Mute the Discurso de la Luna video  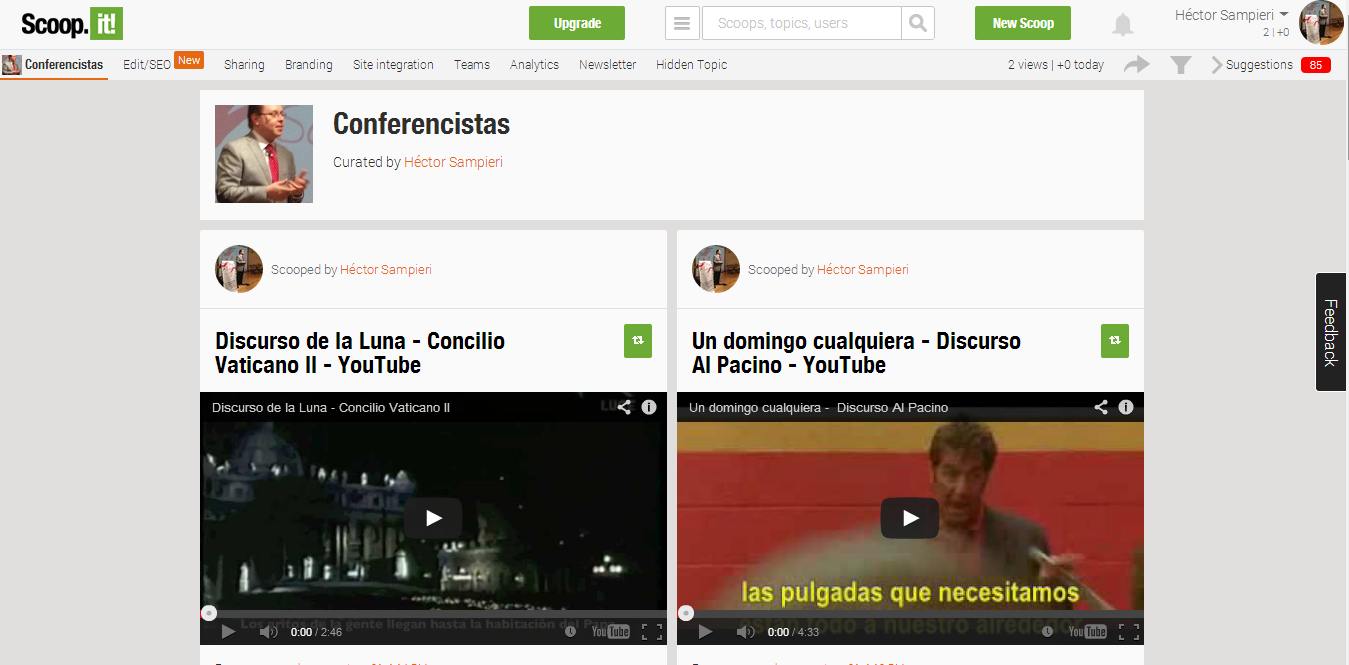(268, 632)
